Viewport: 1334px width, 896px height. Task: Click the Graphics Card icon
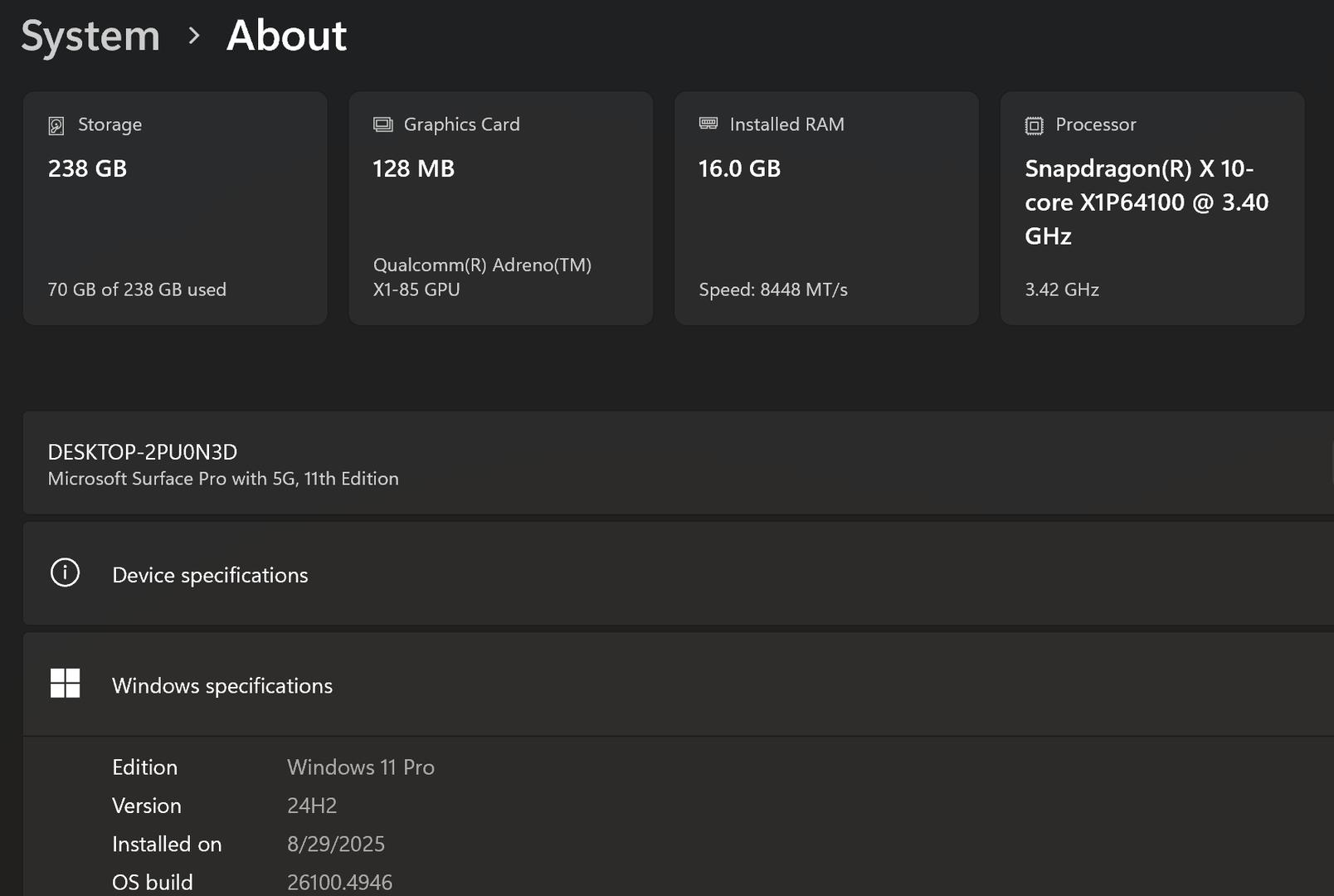coord(382,124)
